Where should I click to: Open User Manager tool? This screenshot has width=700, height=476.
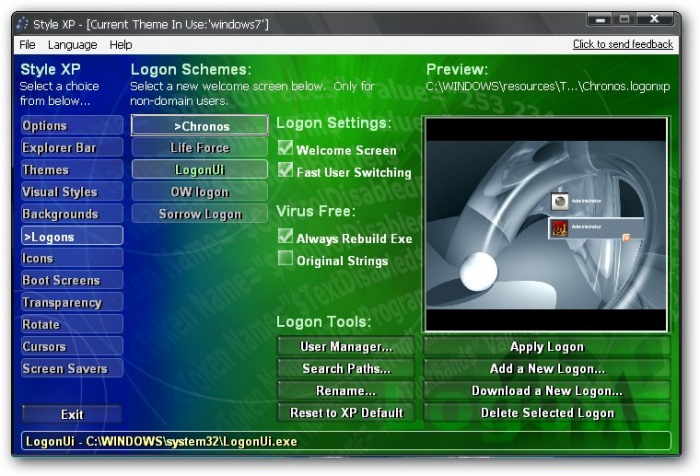tap(346, 347)
